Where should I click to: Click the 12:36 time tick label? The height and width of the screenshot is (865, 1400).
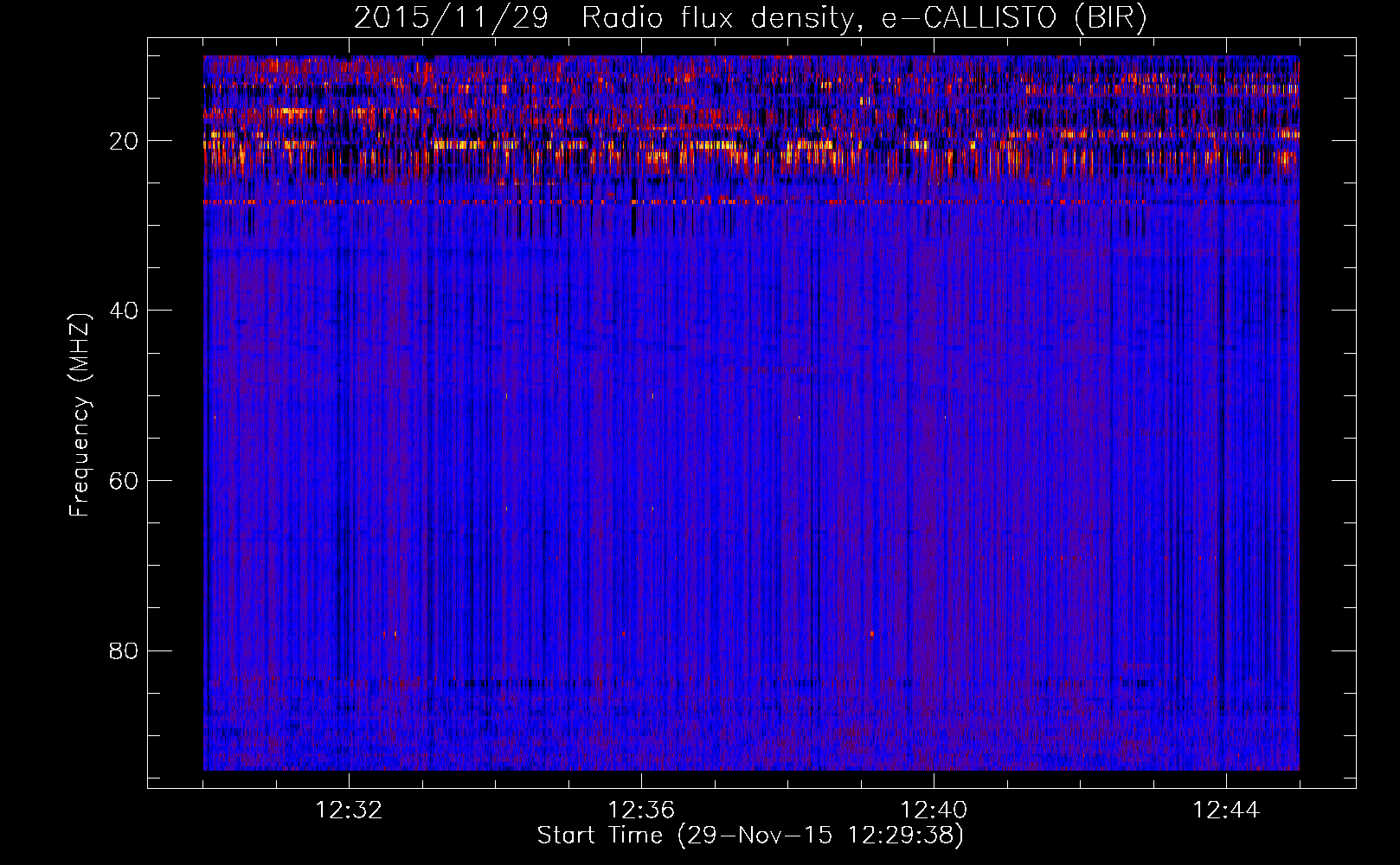(641, 811)
